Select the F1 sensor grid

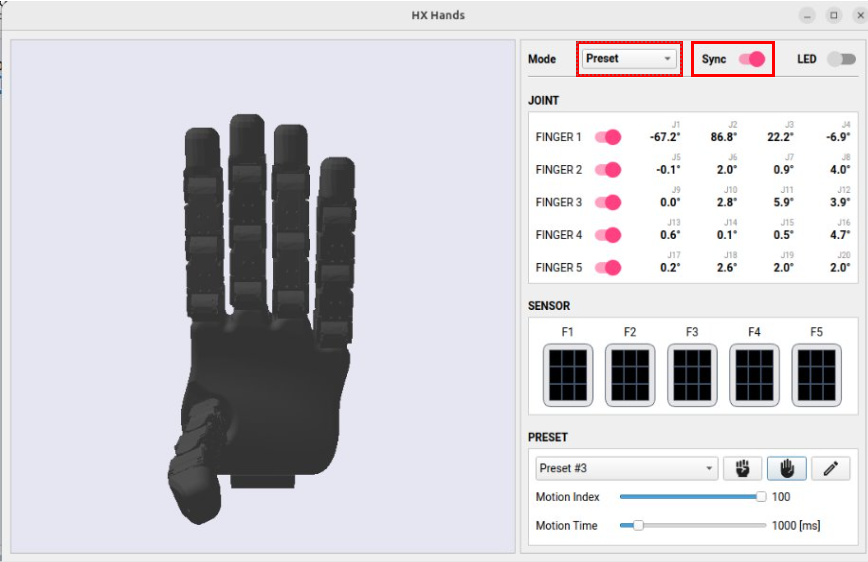(568, 375)
